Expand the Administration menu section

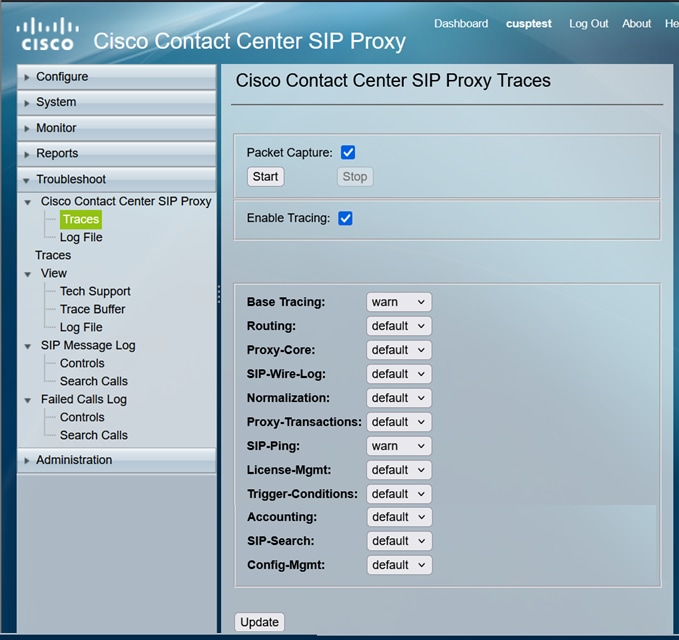(116, 460)
